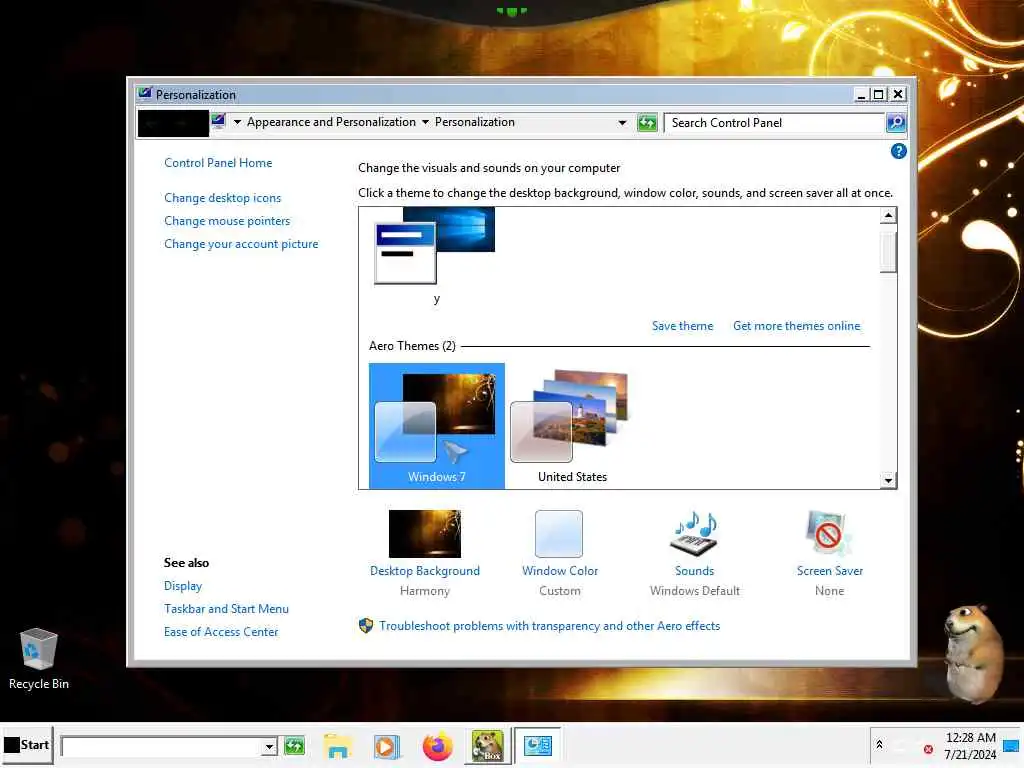Open Taskbar and Start Menu link
The height and width of the screenshot is (768, 1024).
pos(226,609)
